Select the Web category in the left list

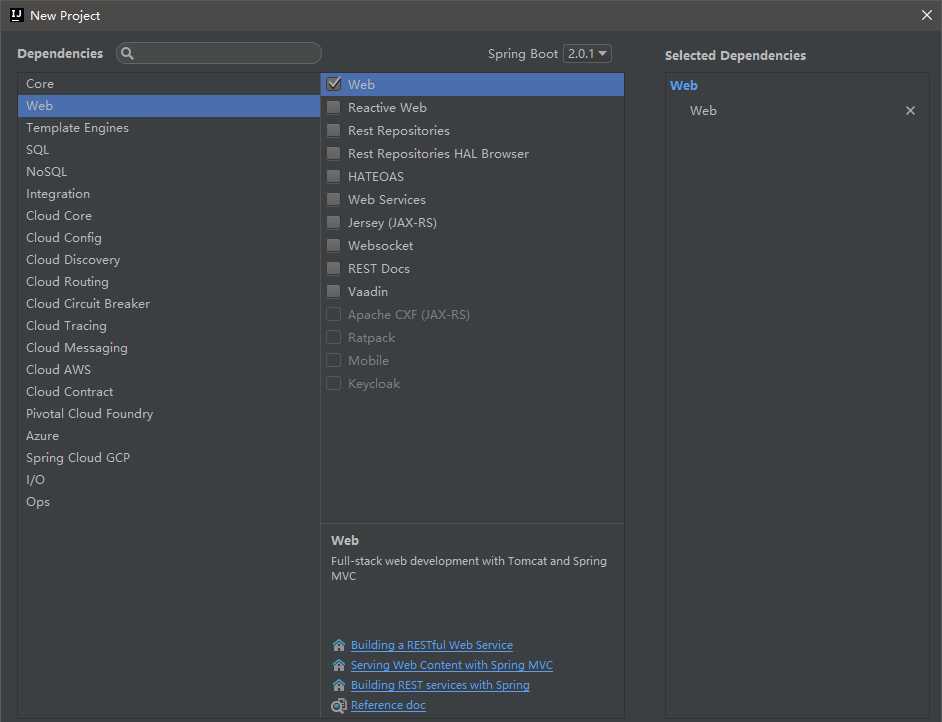(x=169, y=106)
